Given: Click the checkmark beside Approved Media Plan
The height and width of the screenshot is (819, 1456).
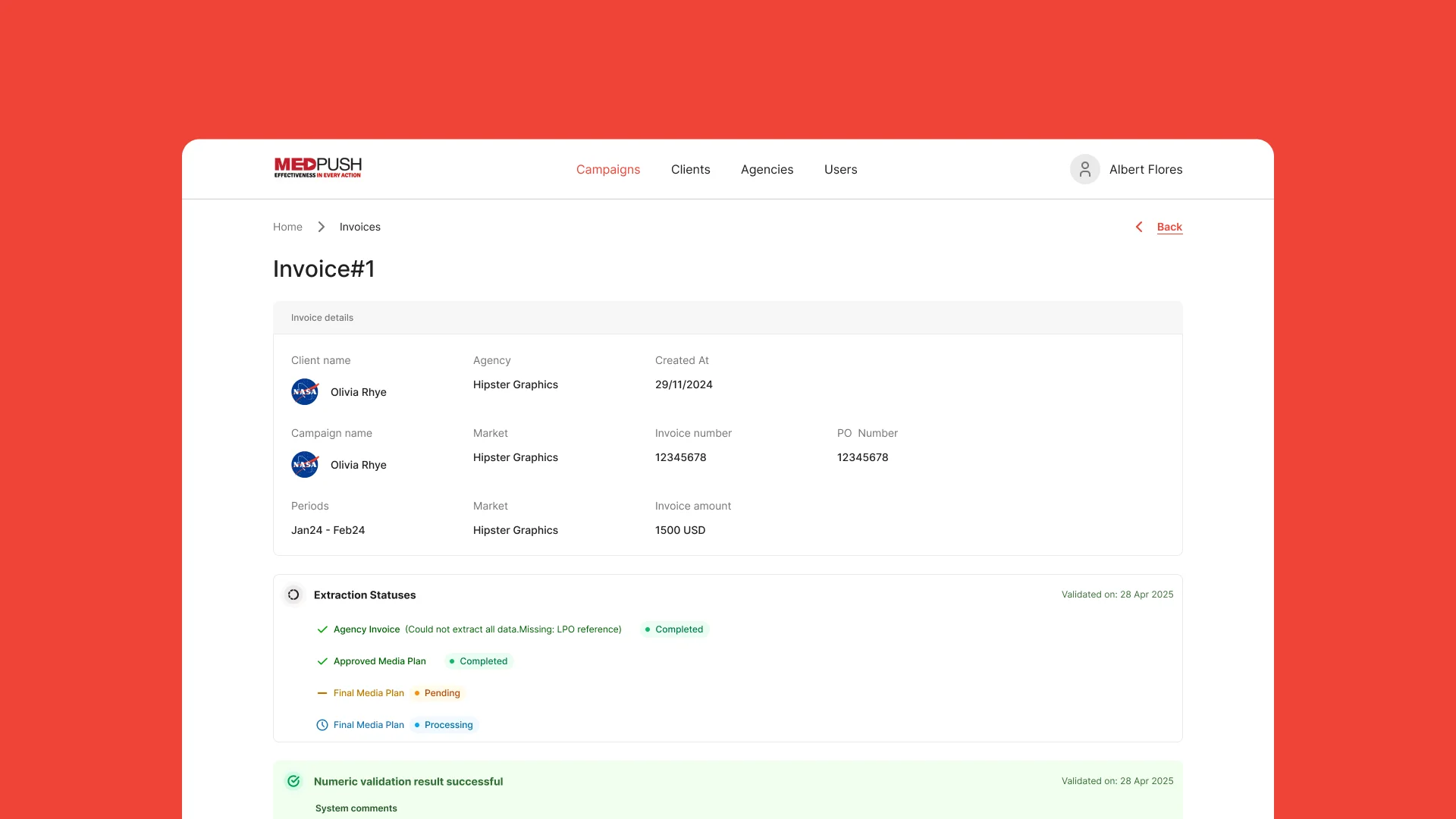Looking at the screenshot, I should [x=322, y=661].
